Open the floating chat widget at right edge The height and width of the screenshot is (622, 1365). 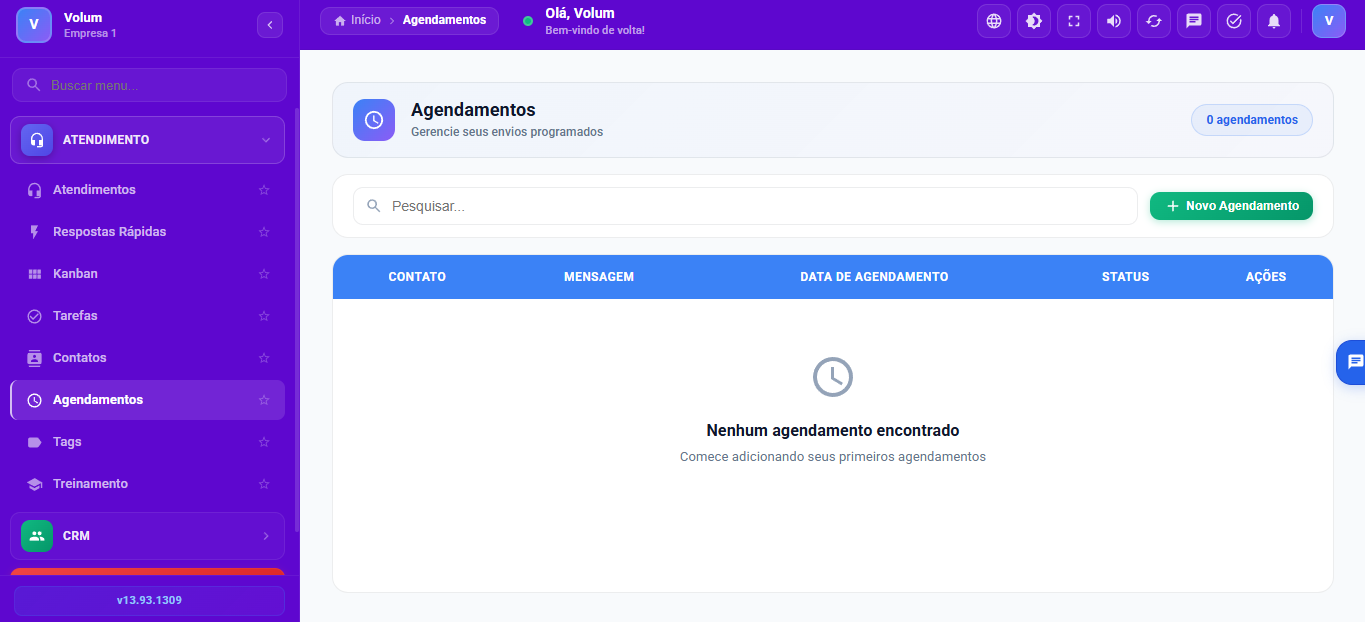click(1352, 362)
